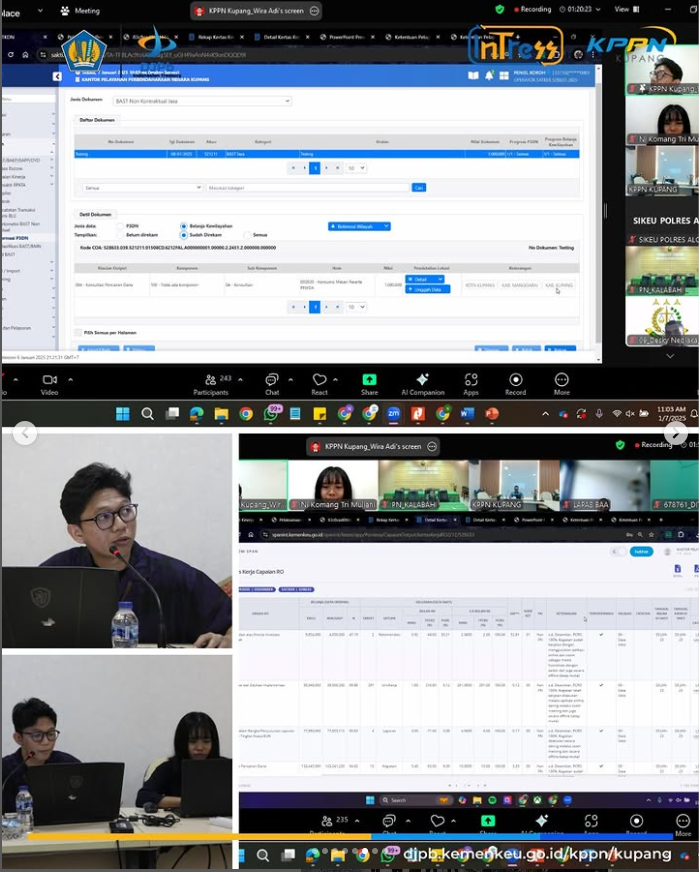Open the Meeting menu in top title bar
699x872 pixels.
pyautogui.click(x=80, y=10)
